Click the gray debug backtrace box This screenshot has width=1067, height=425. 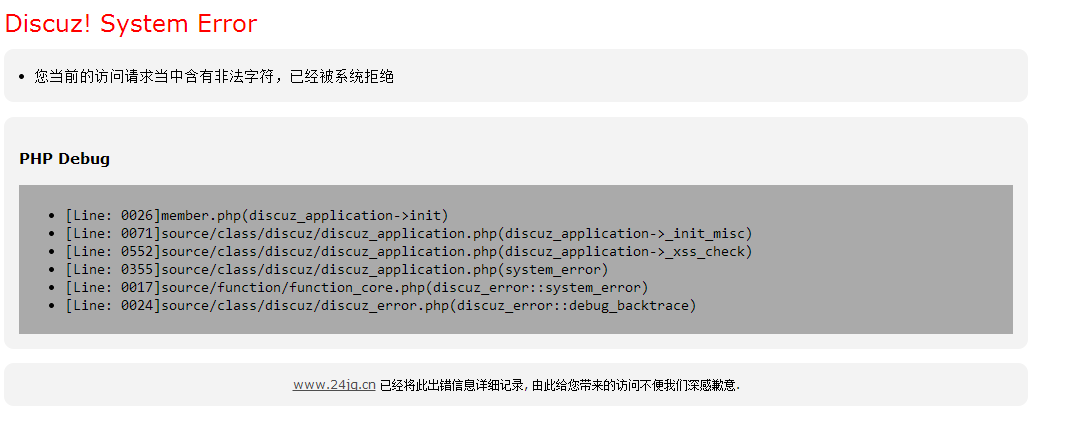(516, 259)
